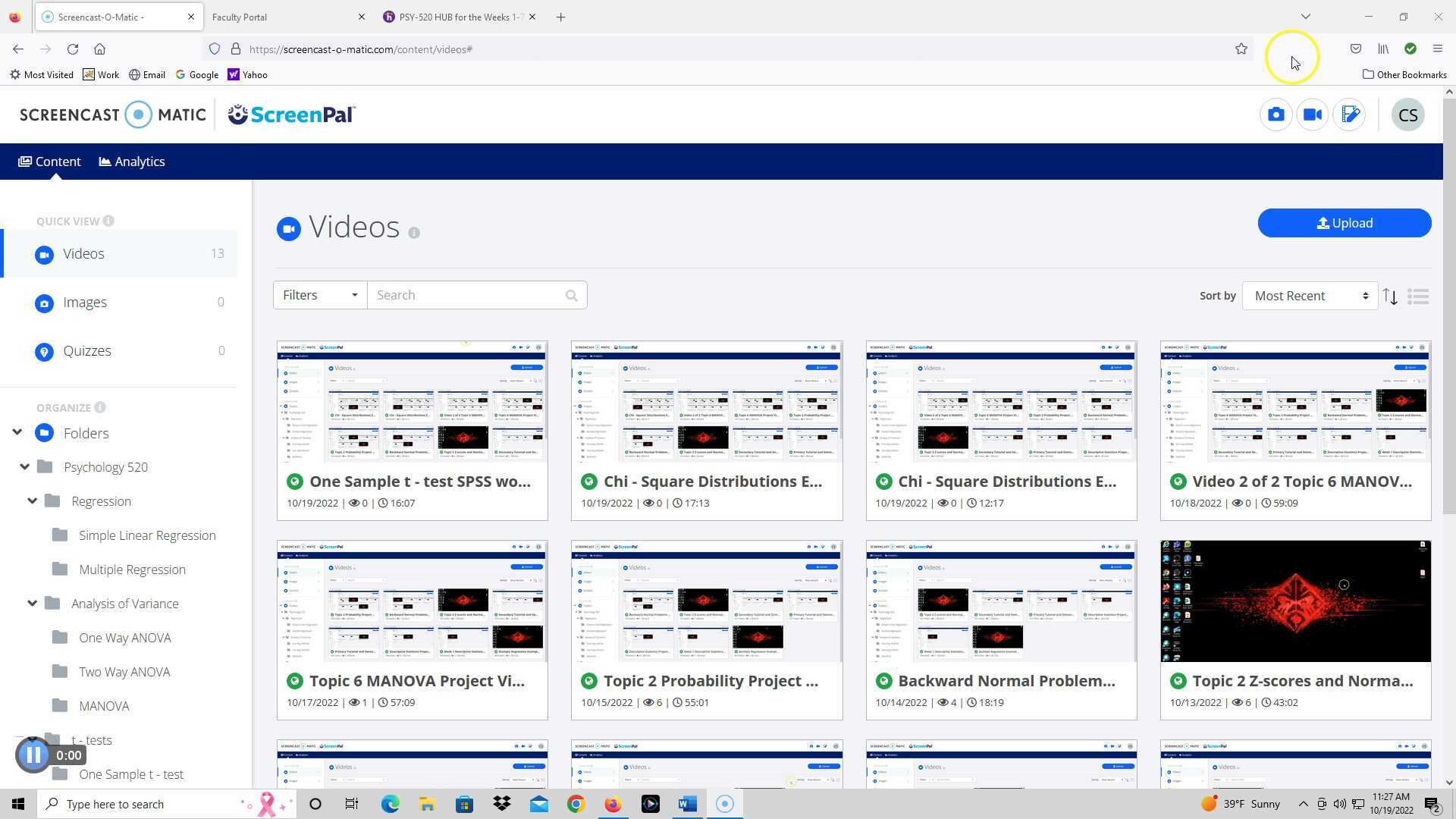Click the Videos info icon
The height and width of the screenshot is (819, 1456).
coord(414,233)
